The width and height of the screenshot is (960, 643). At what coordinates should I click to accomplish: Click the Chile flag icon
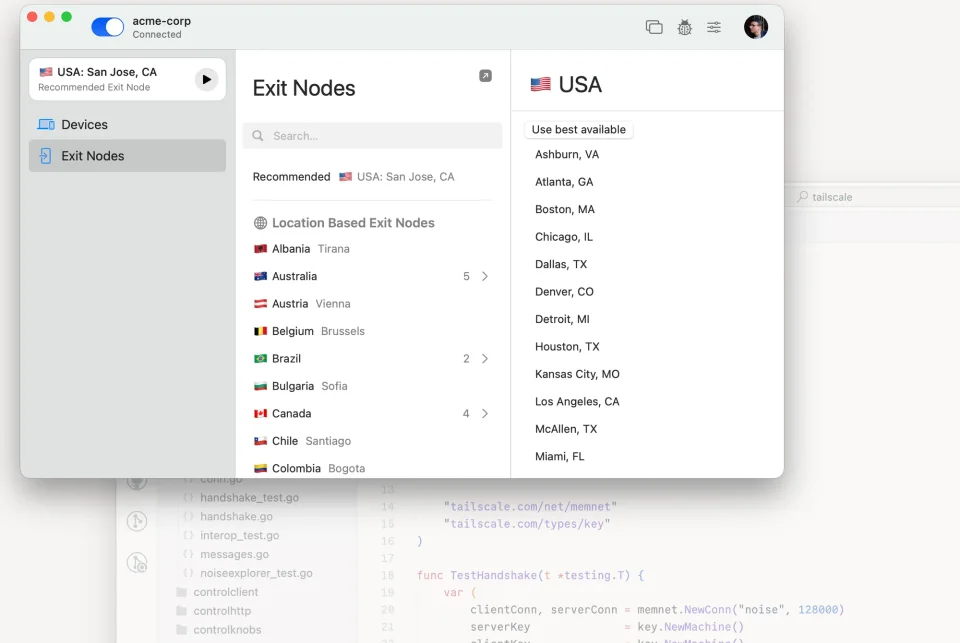(260, 441)
